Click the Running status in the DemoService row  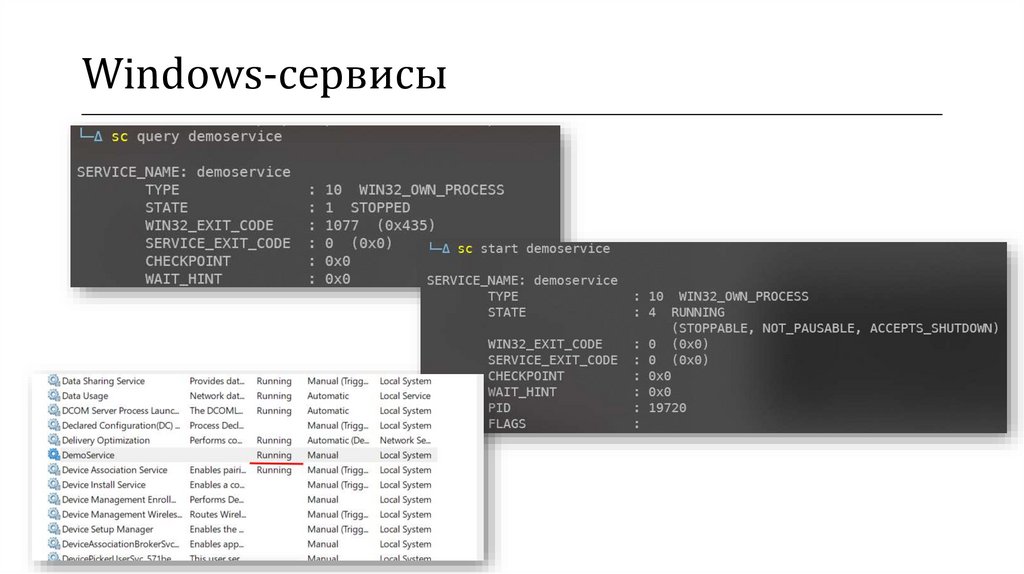pyautogui.click(x=274, y=455)
